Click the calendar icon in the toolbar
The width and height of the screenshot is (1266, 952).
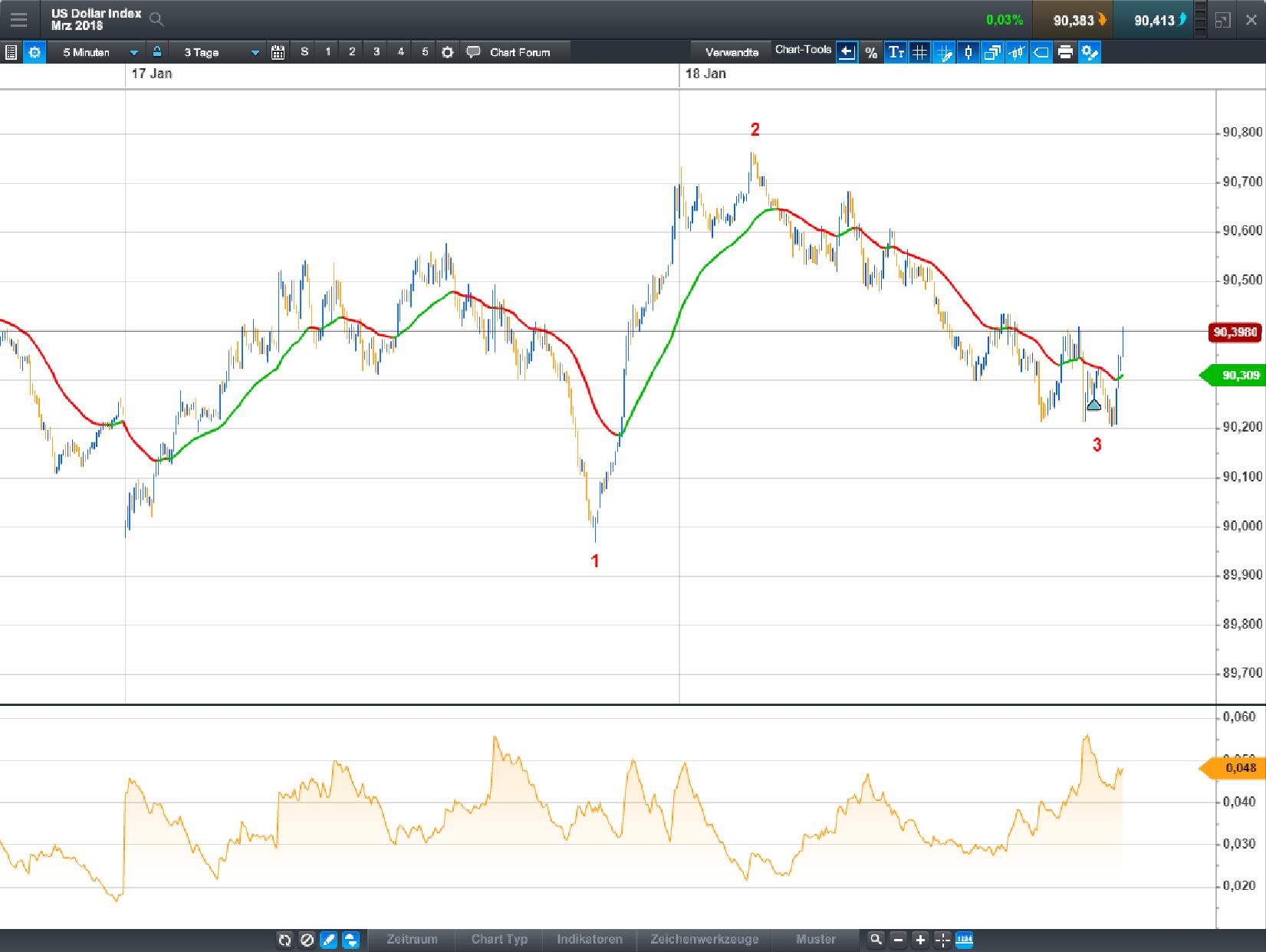278,52
